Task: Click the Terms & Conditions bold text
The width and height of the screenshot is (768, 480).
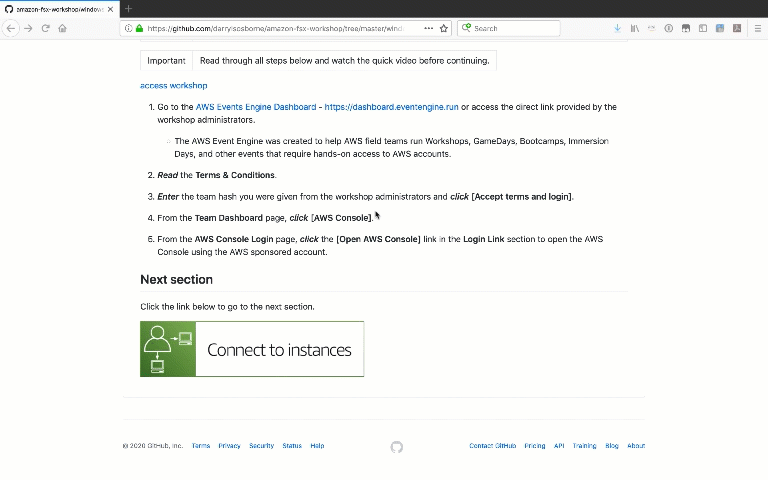Action: point(235,175)
